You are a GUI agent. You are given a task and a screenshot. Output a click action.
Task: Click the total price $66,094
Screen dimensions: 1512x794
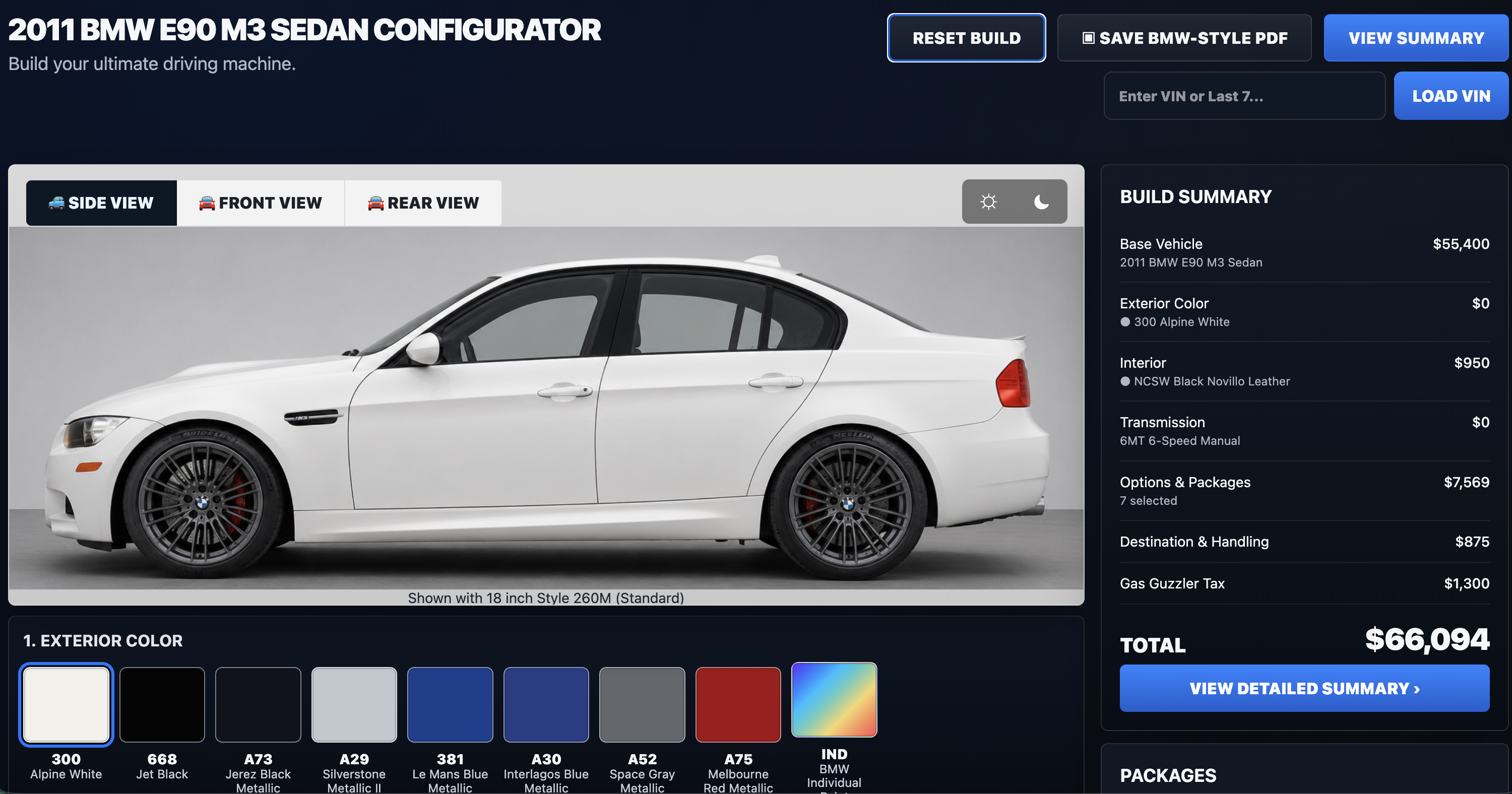click(x=1427, y=640)
